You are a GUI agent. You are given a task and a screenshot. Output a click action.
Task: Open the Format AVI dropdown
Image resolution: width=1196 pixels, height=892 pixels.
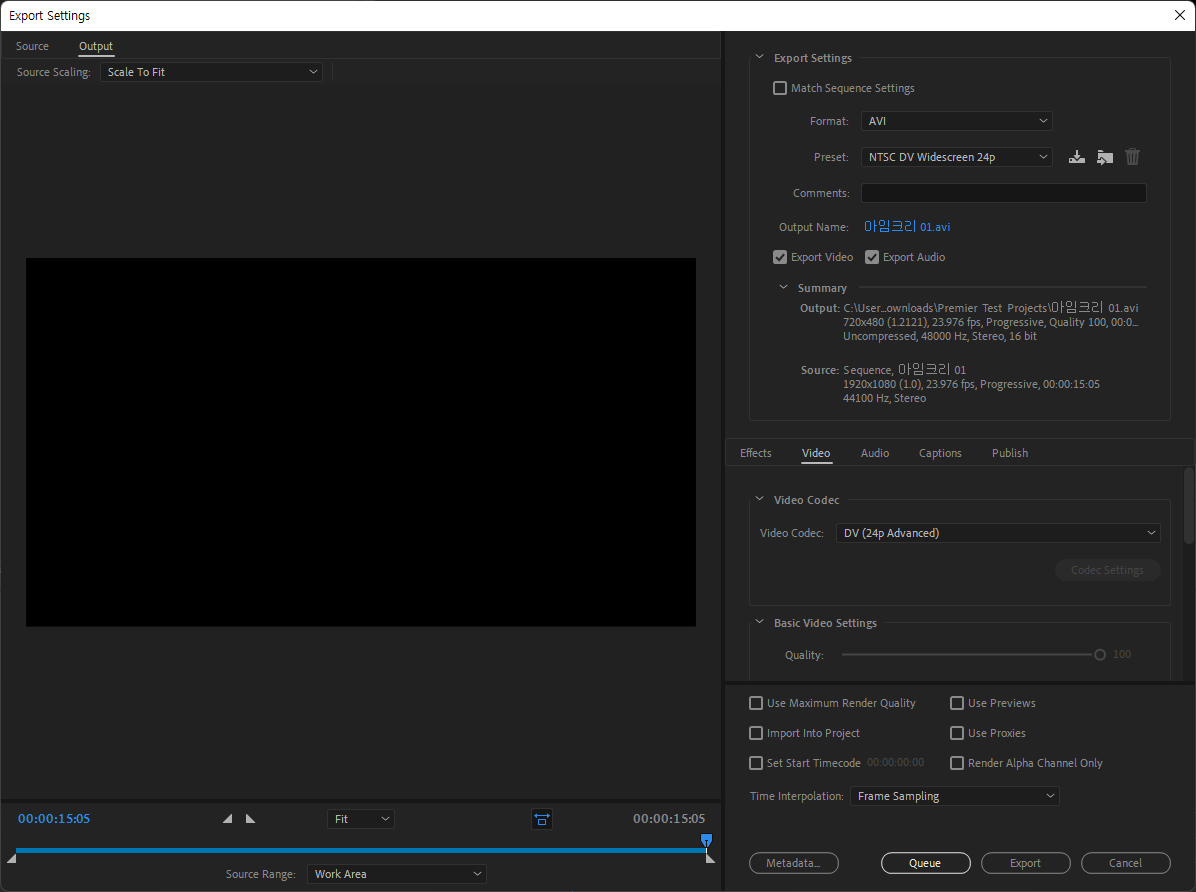coord(956,121)
